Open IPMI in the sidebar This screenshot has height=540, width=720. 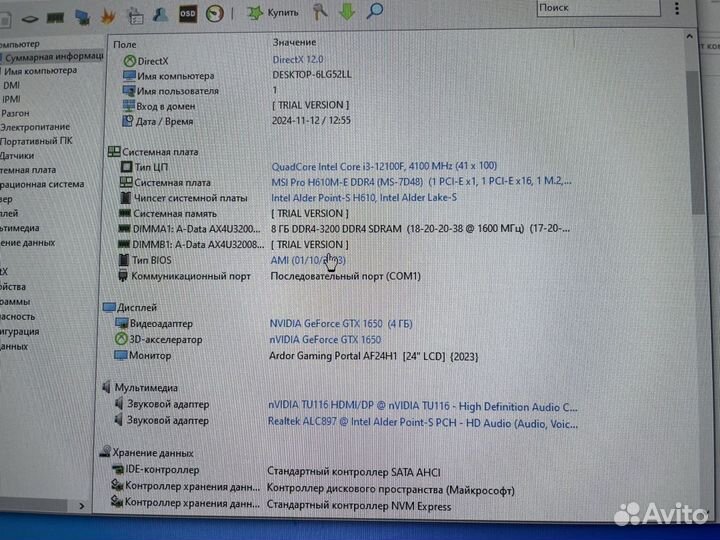point(11,99)
